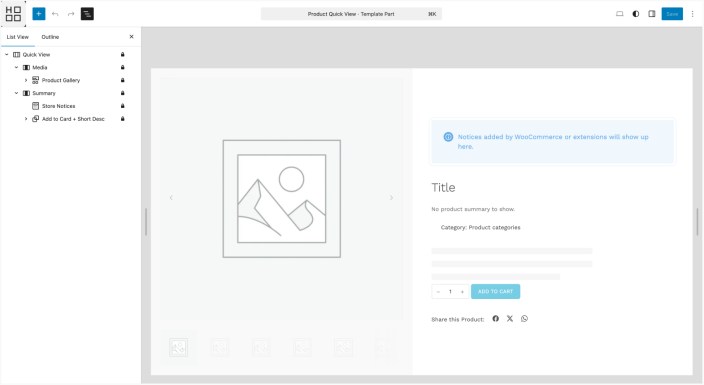The height and width of the screenshot is (385, 704).
Task: Select the first gallery thumbnail
Action: [x=178, y=347]
